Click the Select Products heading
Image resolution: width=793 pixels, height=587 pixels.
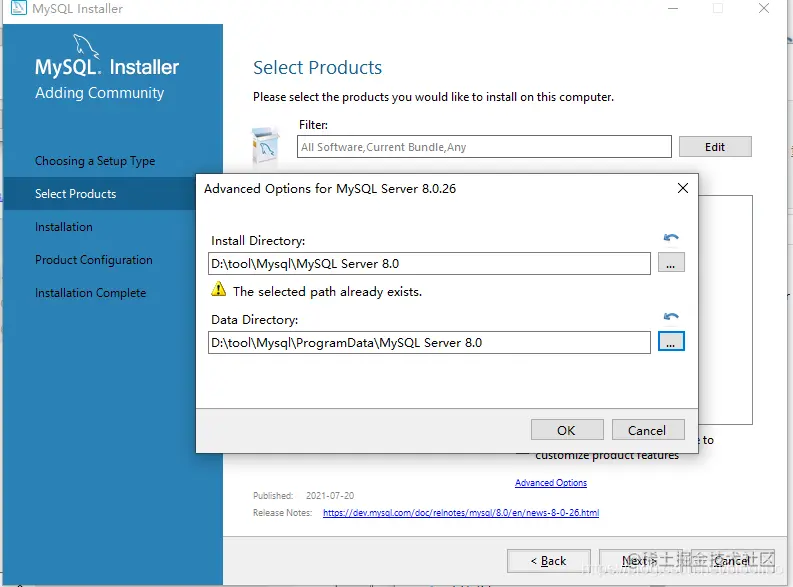(x=318, y=67)
